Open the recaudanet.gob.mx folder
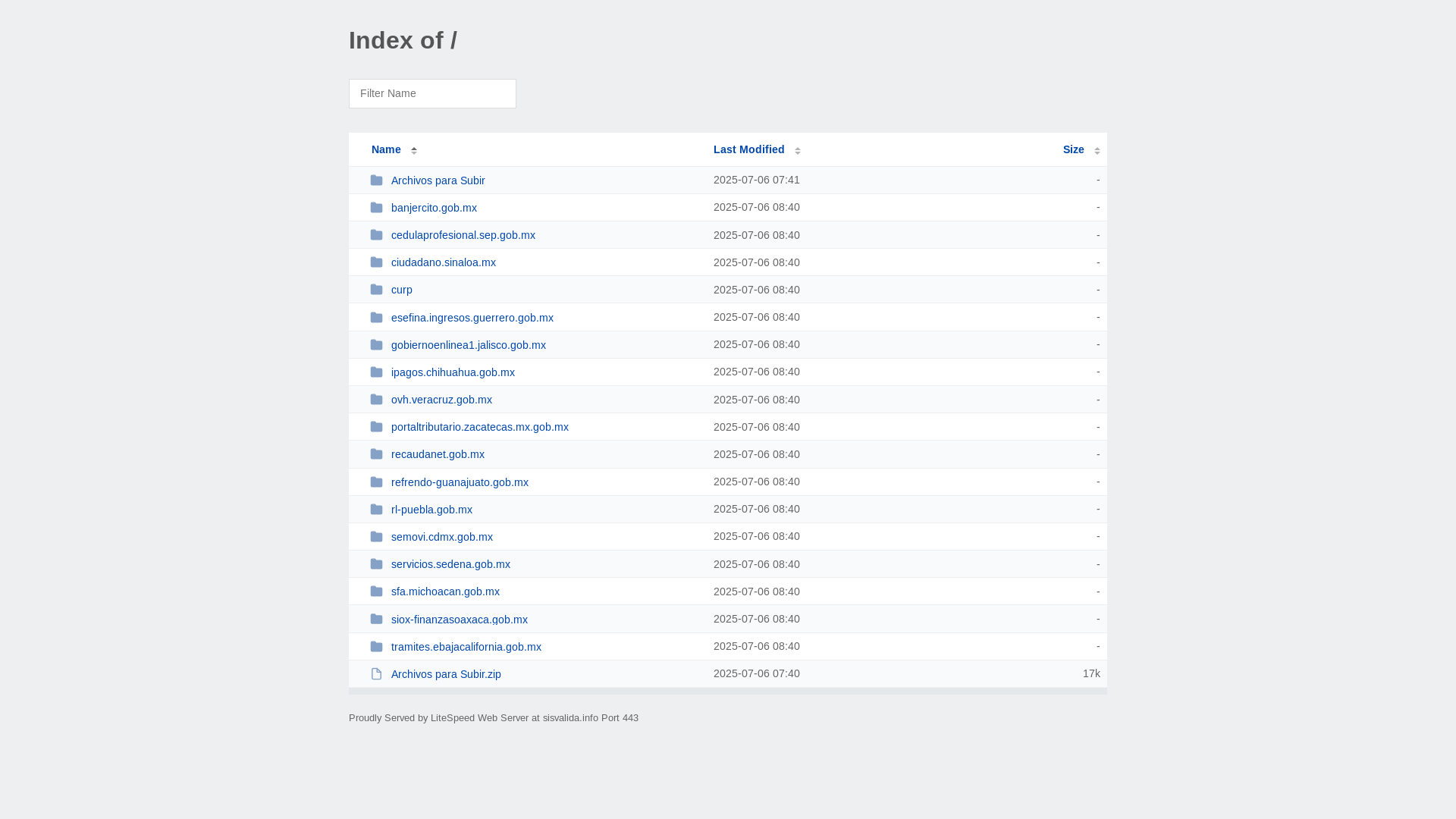This screenshot has height=819, width=1456. [438, 454]
